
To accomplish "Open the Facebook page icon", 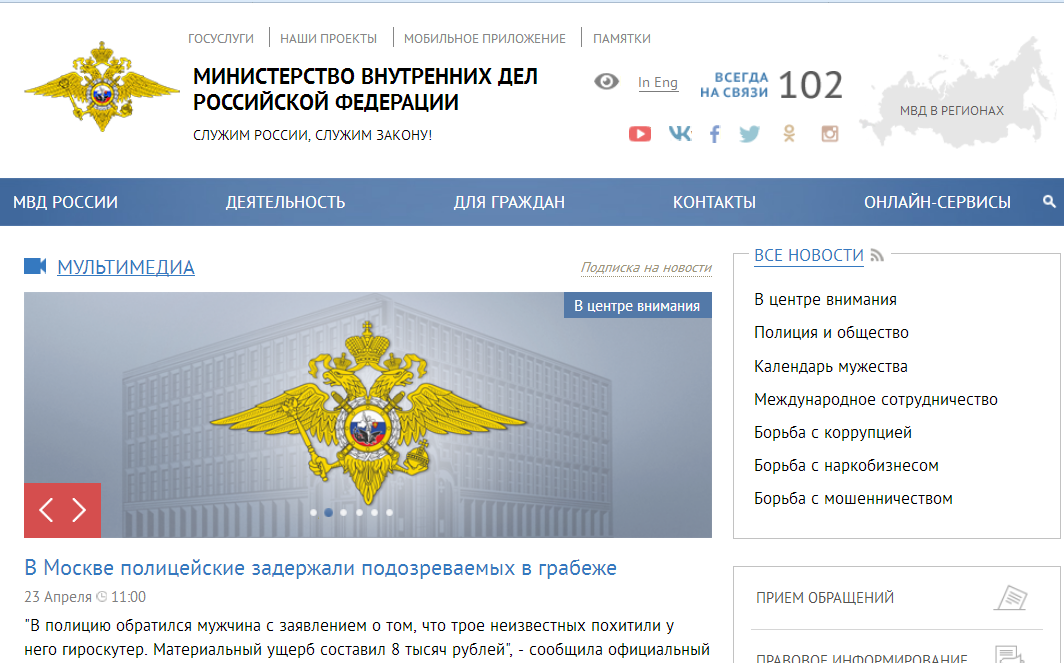I will [715, 134].
